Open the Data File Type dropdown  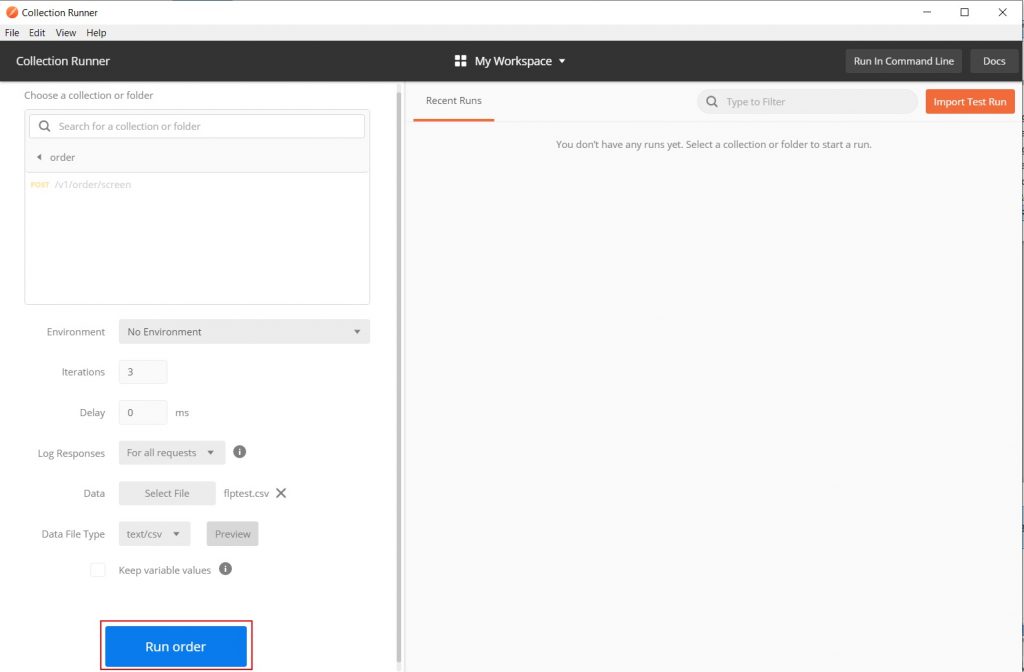pos(154,534)
